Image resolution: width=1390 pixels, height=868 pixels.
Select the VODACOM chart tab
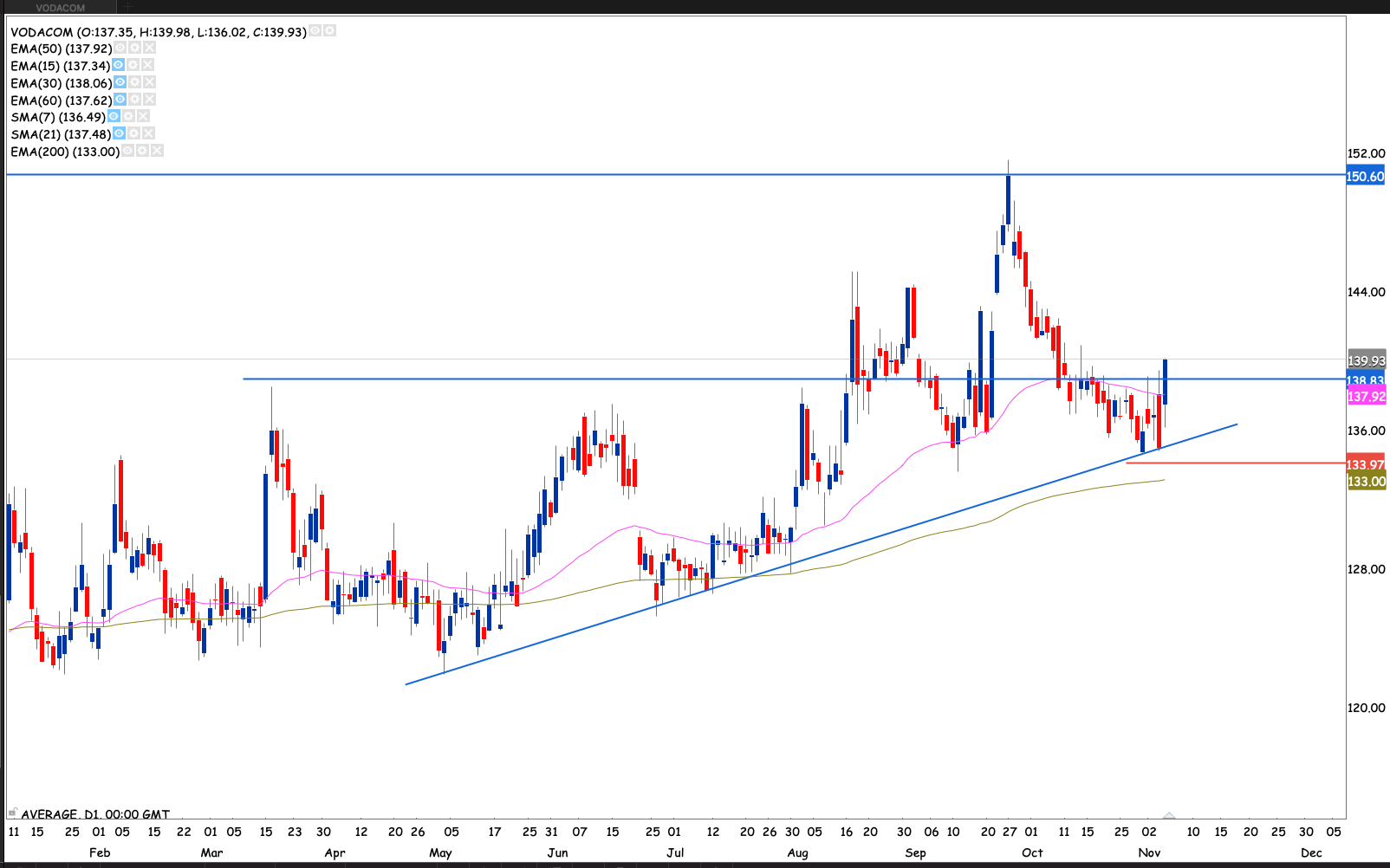[61, 8]
